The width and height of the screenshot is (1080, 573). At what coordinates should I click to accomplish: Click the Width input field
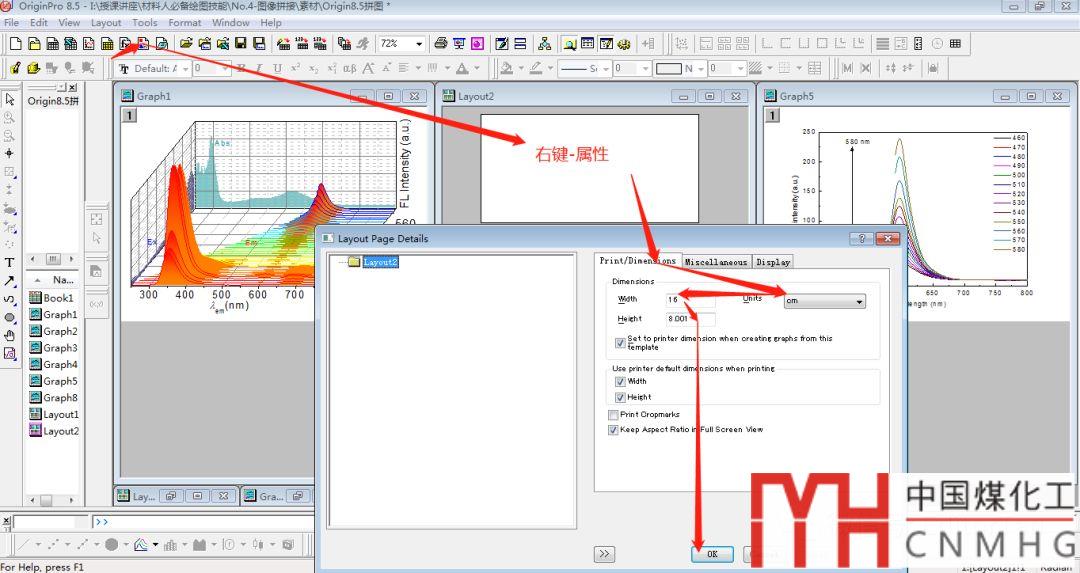[x=690, y=300]
